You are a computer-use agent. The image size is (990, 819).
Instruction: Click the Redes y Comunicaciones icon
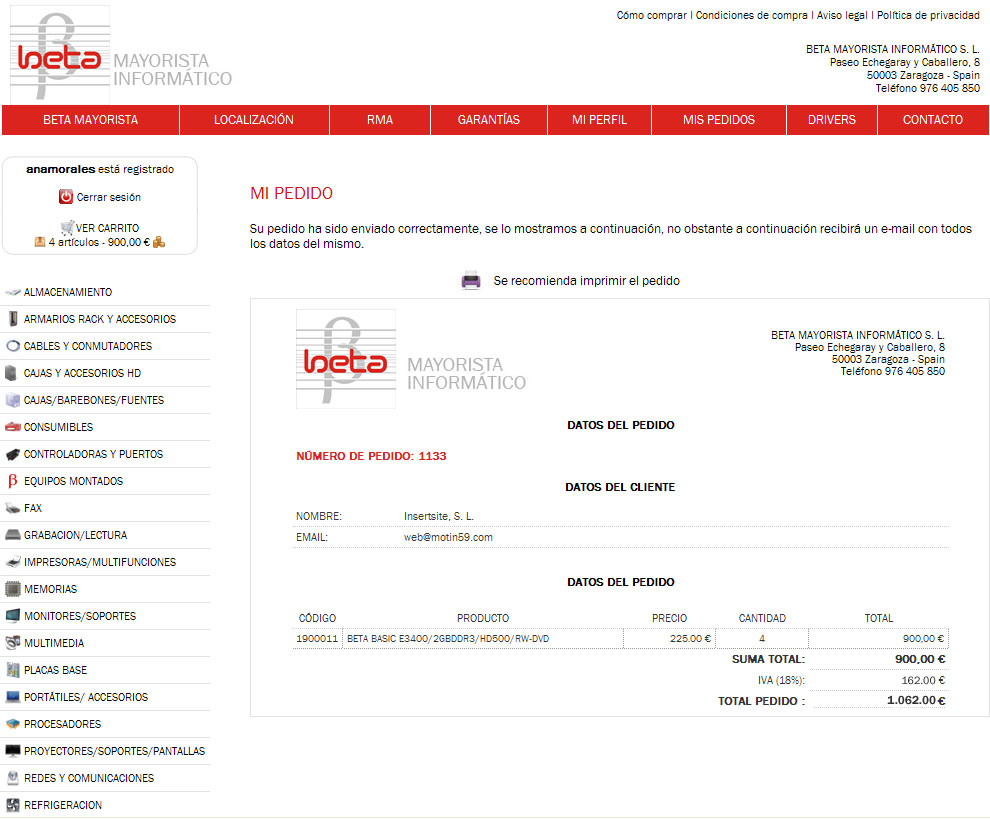click(13, 778)
